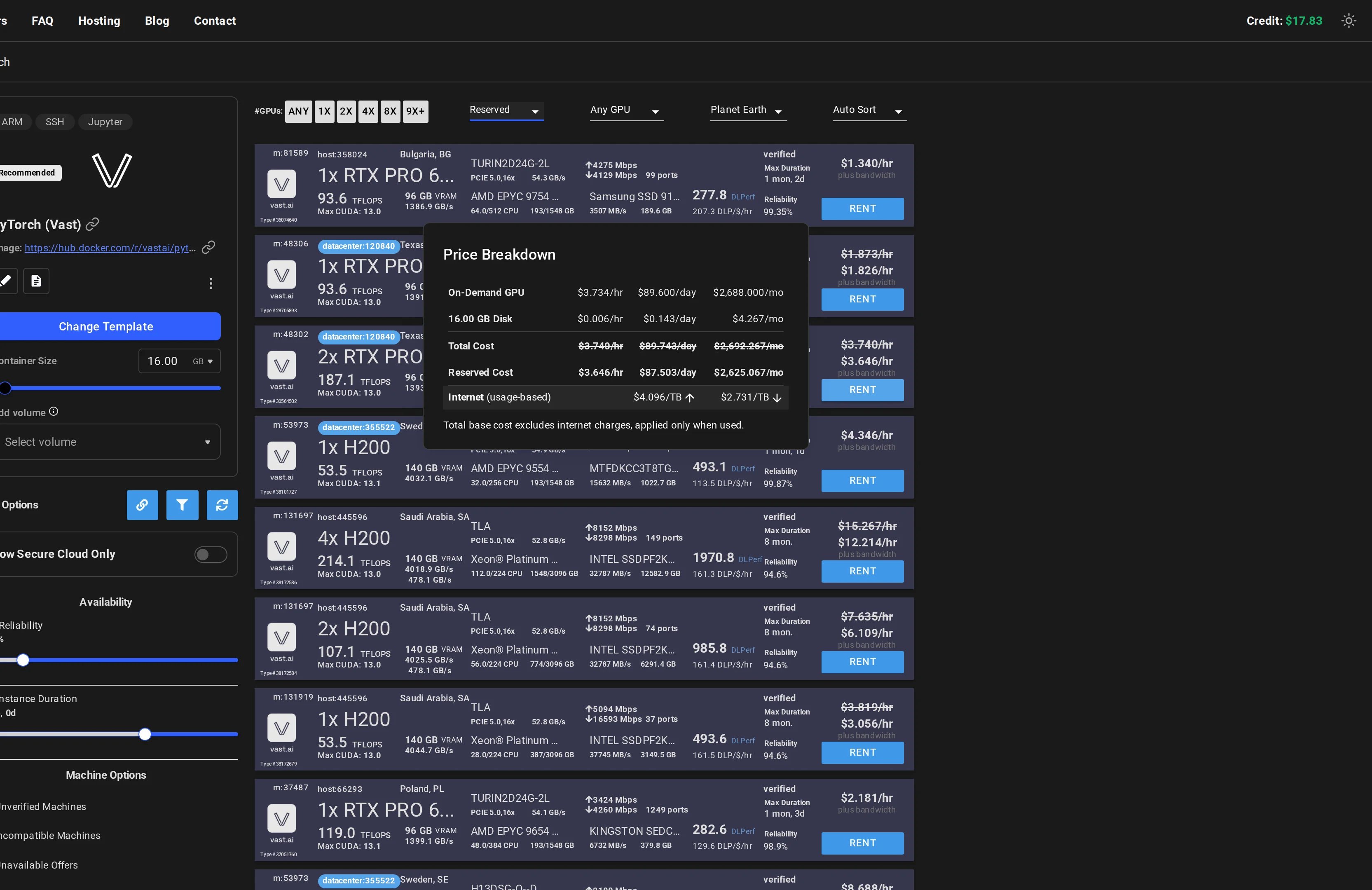Click the Recommended badge on template

[29, 173]
